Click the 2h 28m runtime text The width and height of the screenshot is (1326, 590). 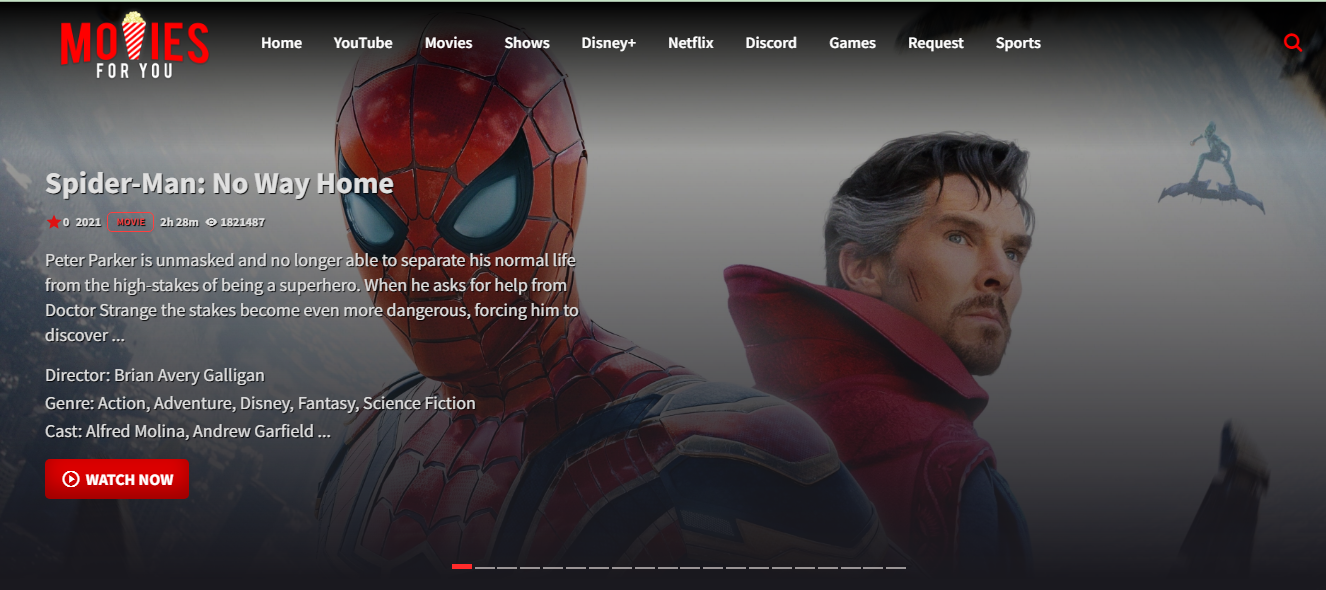point(179,222)
